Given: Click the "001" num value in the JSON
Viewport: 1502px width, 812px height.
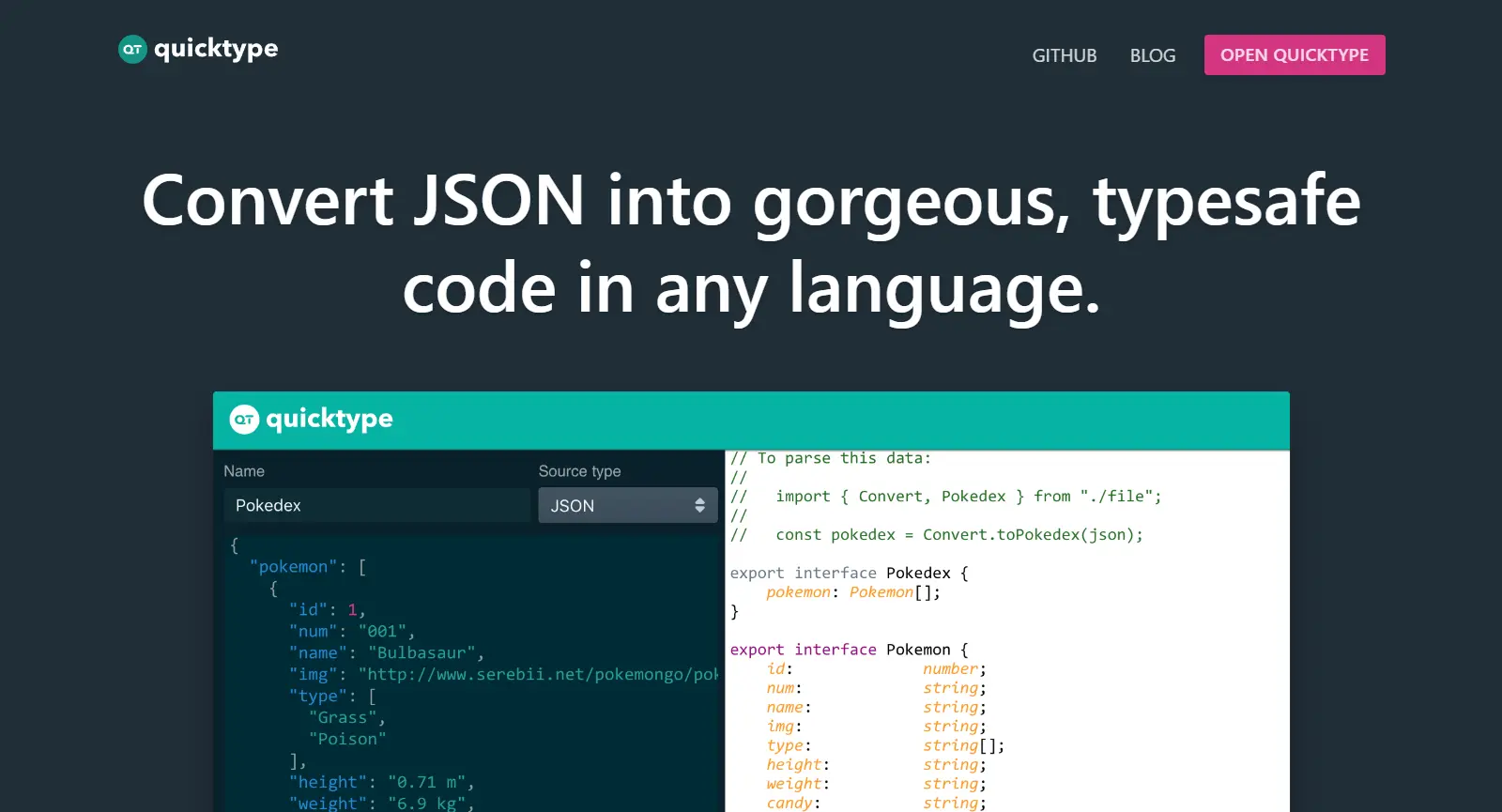Looking at the screenshot, I should pos(382,632).
